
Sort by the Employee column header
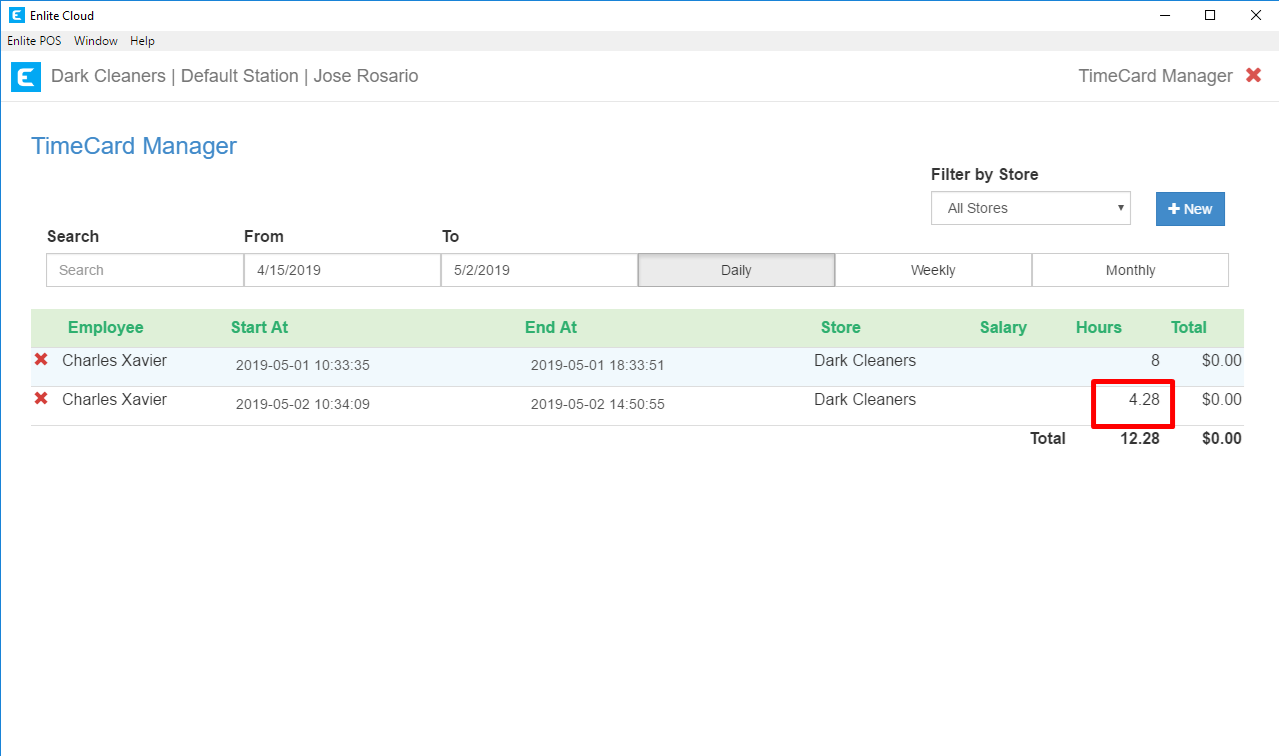coord(105,328)
